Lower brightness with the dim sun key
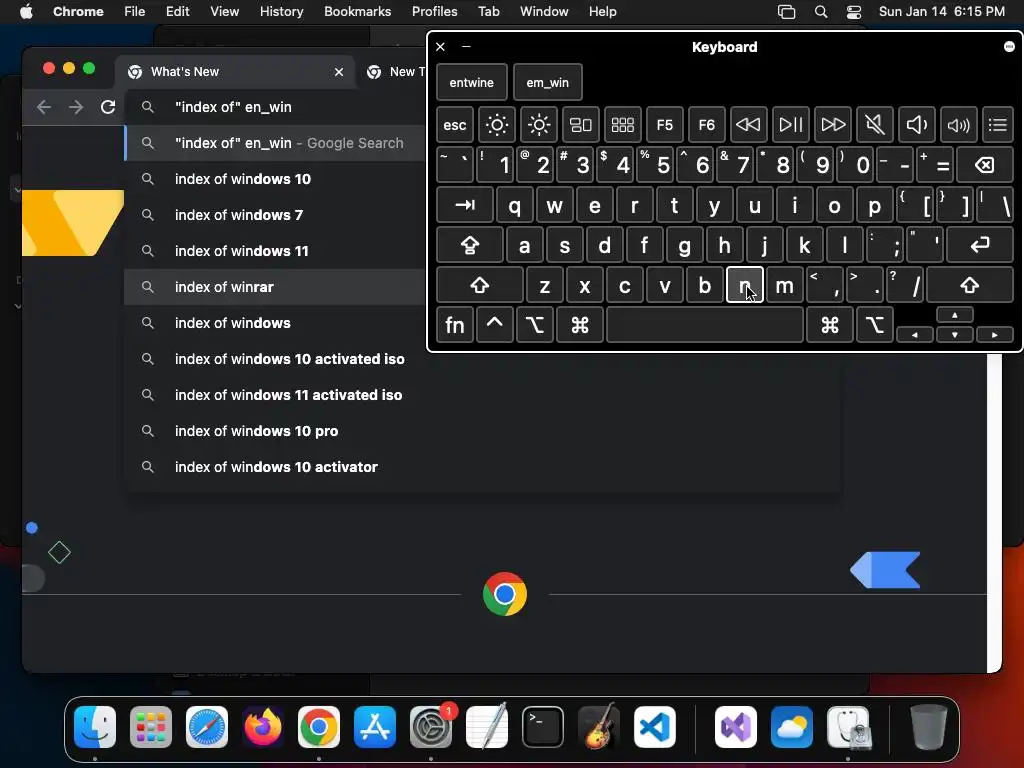The width and height of the screenshot is (1024, 768). (x=496, y=125)
